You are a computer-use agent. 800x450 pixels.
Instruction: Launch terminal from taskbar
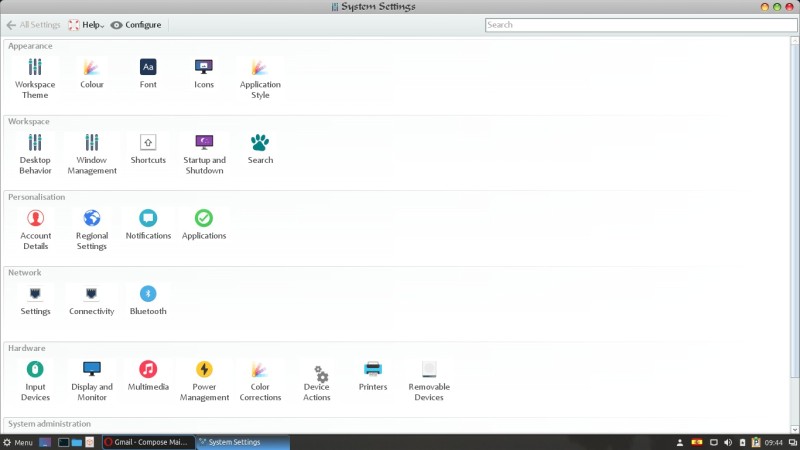63,442
